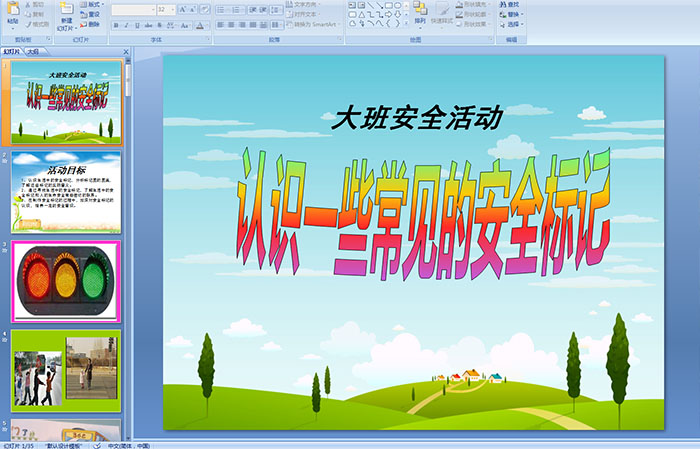
Task: Cut the selection with the 剪切 scissors
Action: pyautogui.click(x=35, y=4)
